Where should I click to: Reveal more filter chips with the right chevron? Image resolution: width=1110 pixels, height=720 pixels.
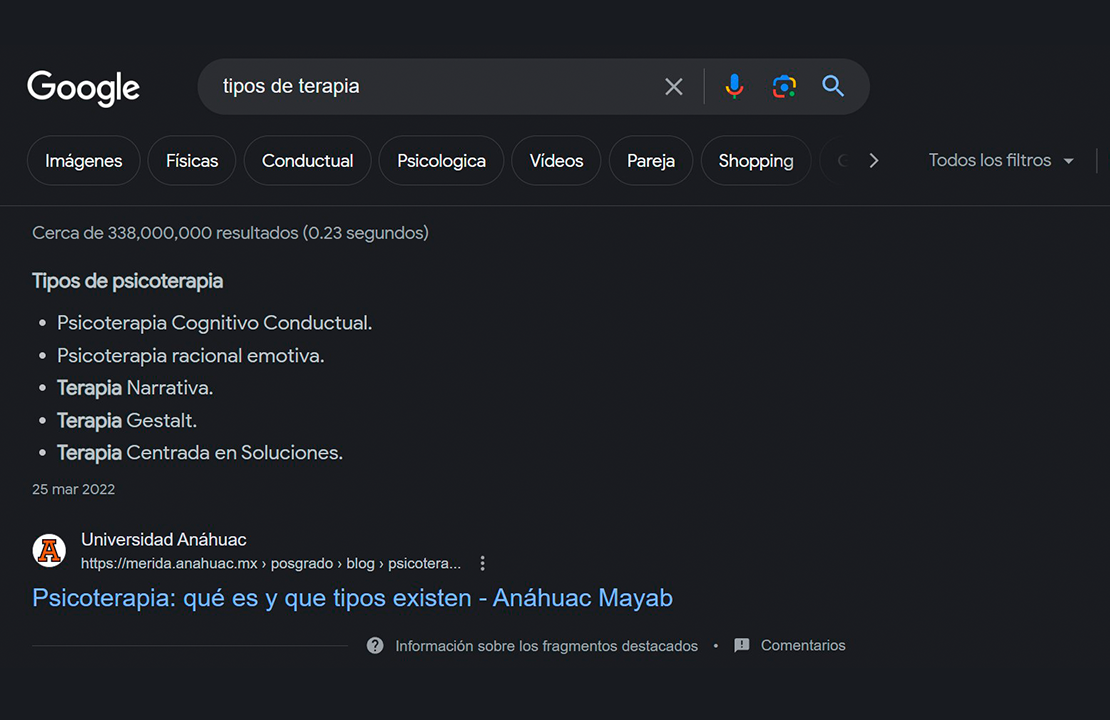(873, 159)
